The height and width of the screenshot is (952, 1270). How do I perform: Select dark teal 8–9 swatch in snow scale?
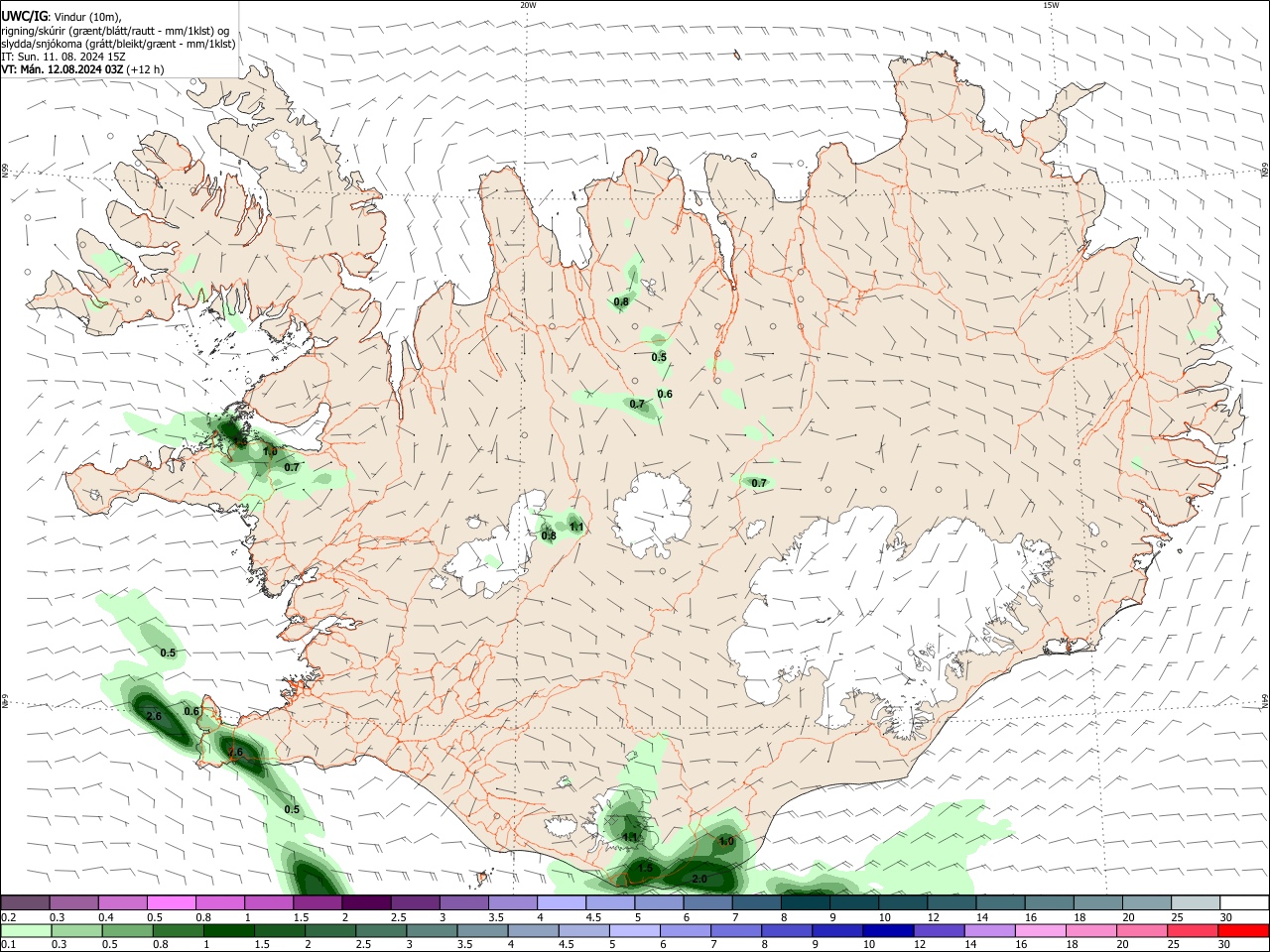point(805,903)
